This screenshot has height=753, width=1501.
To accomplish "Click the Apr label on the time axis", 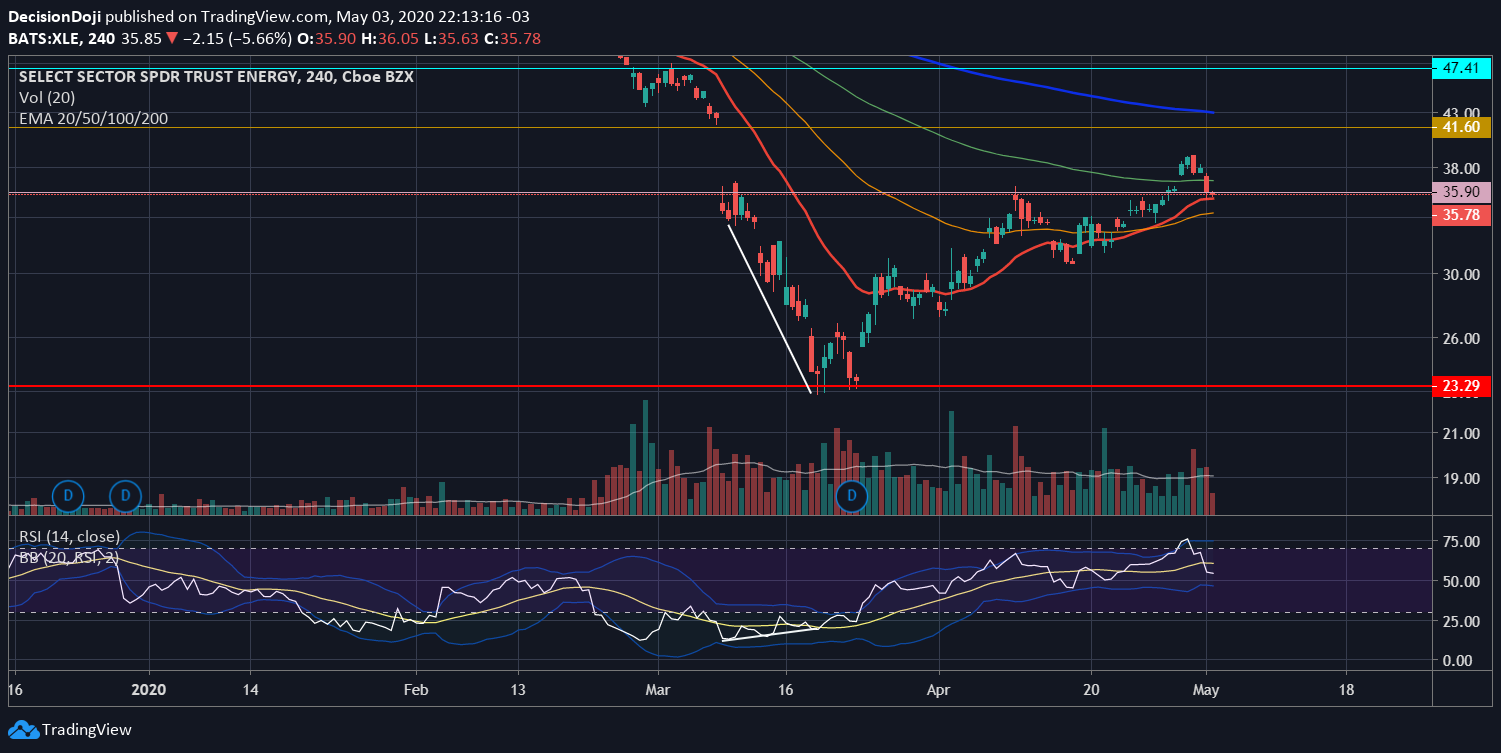I will click(x=940, y=690).
